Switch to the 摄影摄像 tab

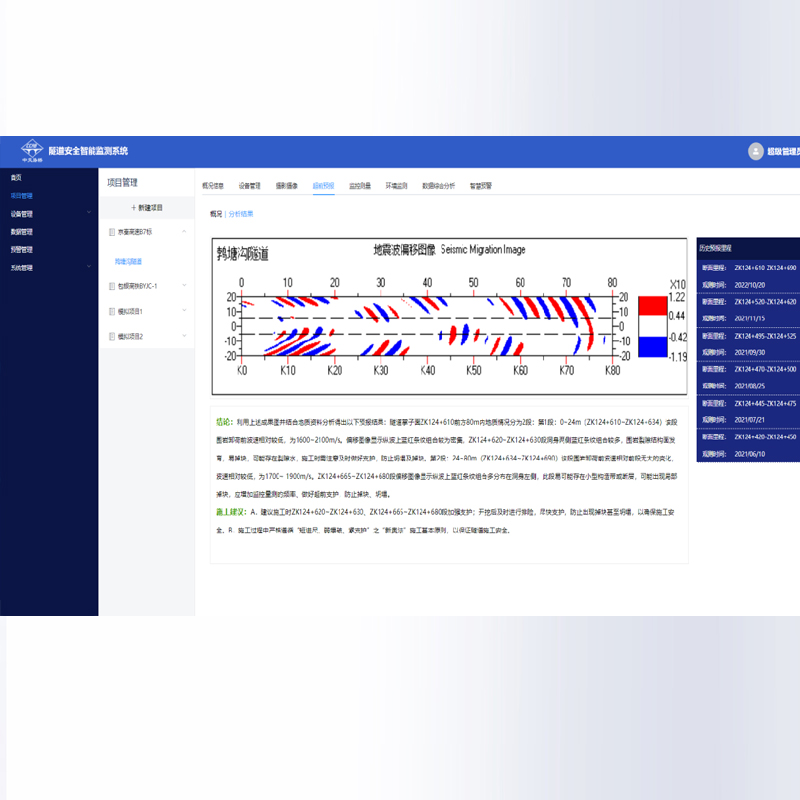(x=287, y=186)
